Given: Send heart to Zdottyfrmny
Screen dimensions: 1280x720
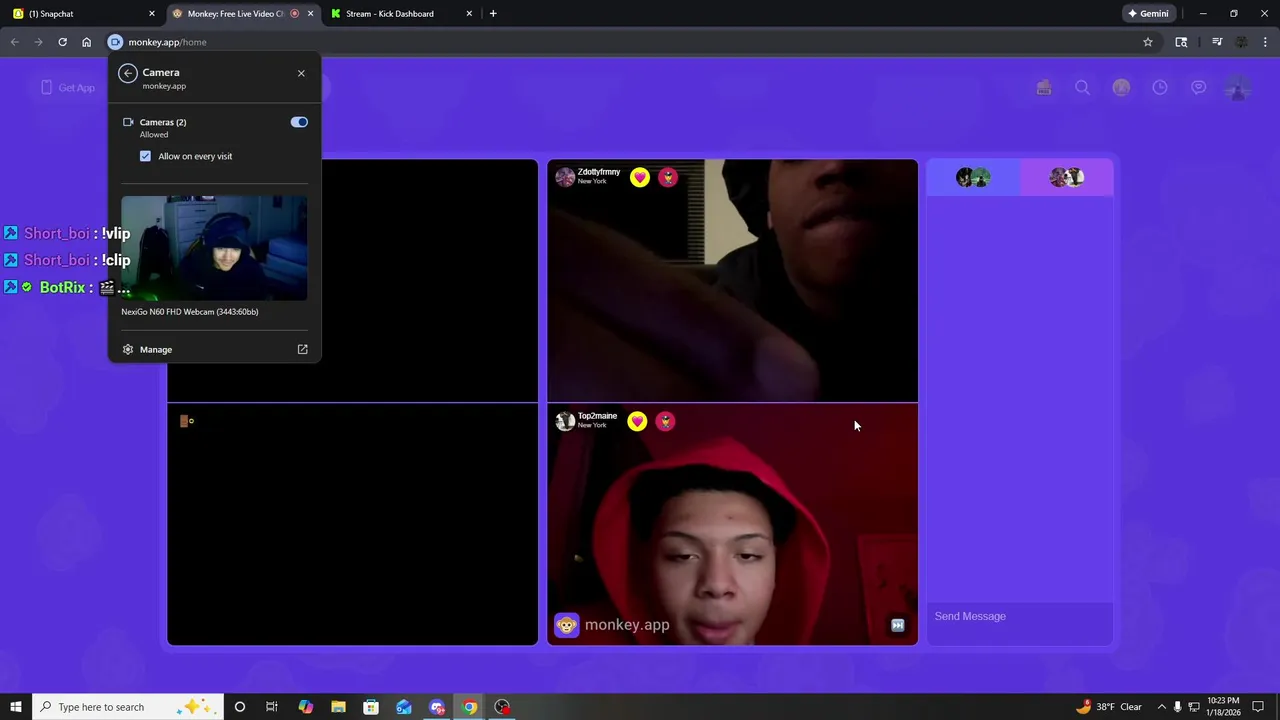Looking at the screenshot, I should [640, 177].
